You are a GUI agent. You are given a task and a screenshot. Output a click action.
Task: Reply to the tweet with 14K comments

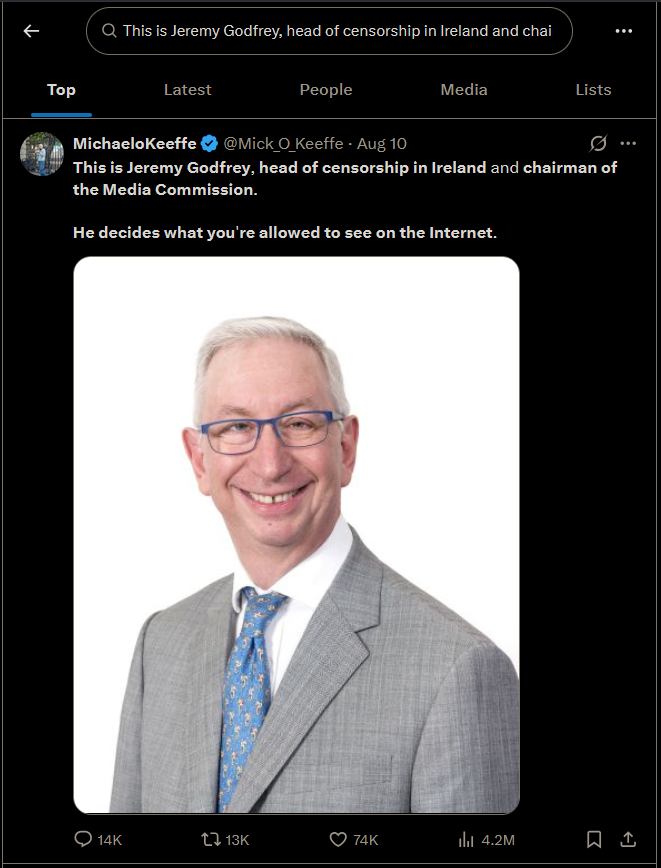click(x=98, y=840)
